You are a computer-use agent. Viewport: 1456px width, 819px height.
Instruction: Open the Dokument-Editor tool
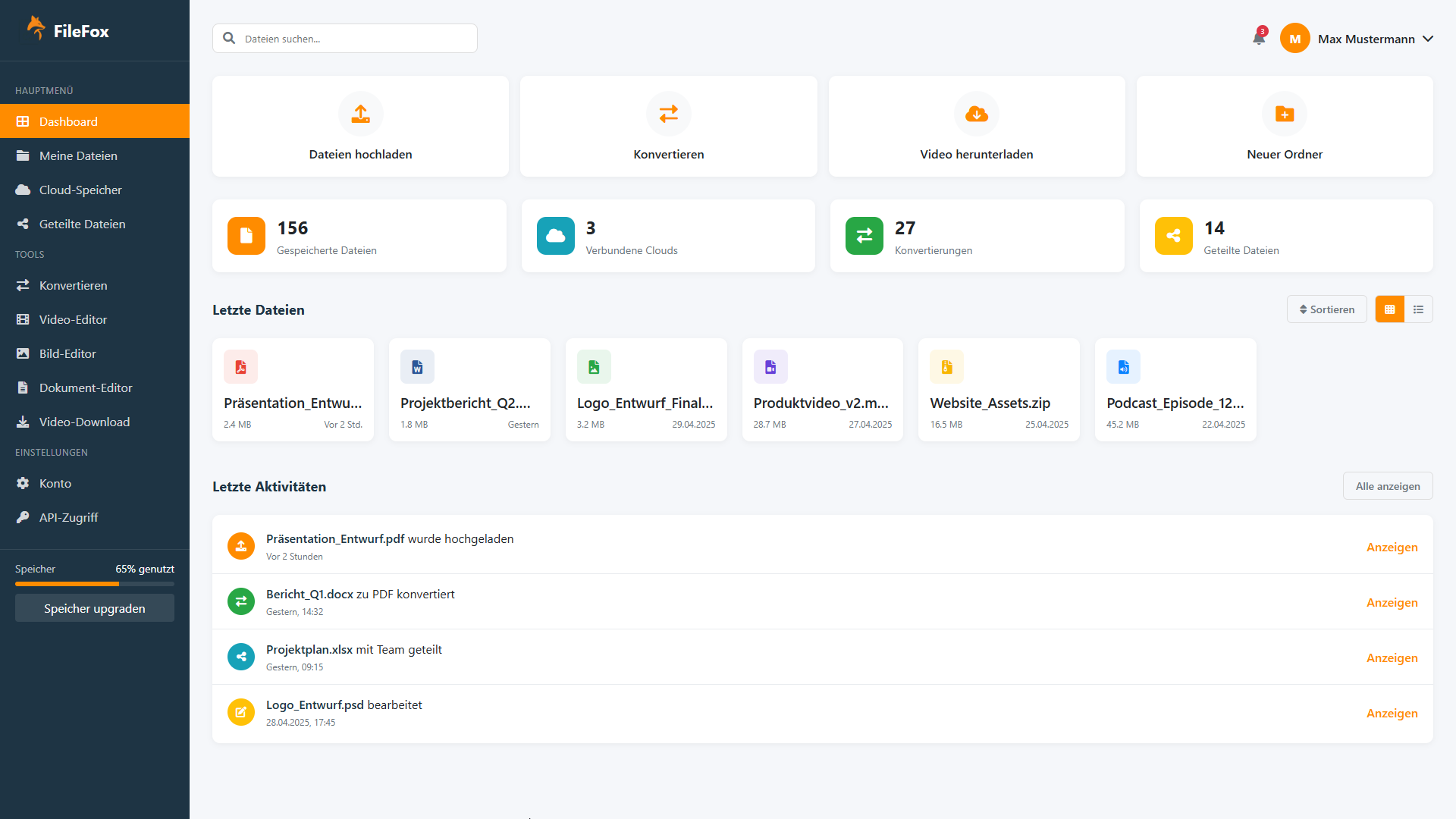coord(83,388)
